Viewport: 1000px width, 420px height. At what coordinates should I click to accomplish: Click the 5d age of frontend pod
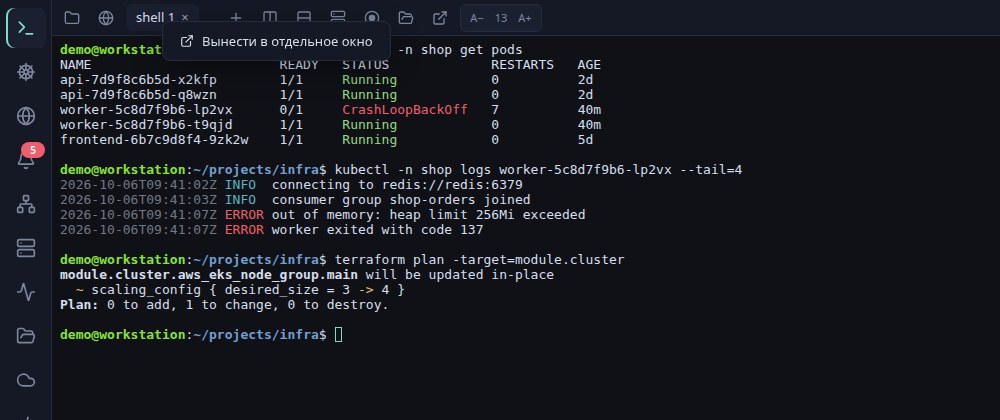coord(585,140)
